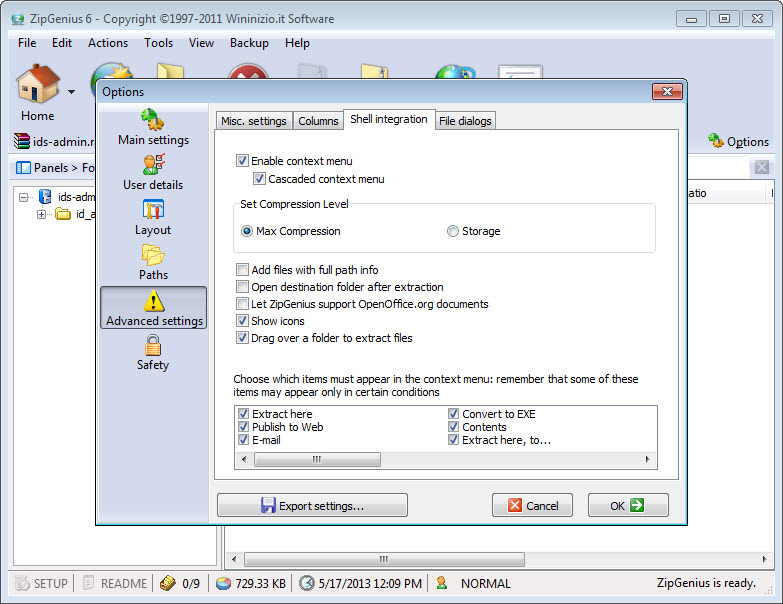Confirm with the OK button
The width and height of the screenshot is (783, 604).
pyautogui.click(x=628, y=505)
